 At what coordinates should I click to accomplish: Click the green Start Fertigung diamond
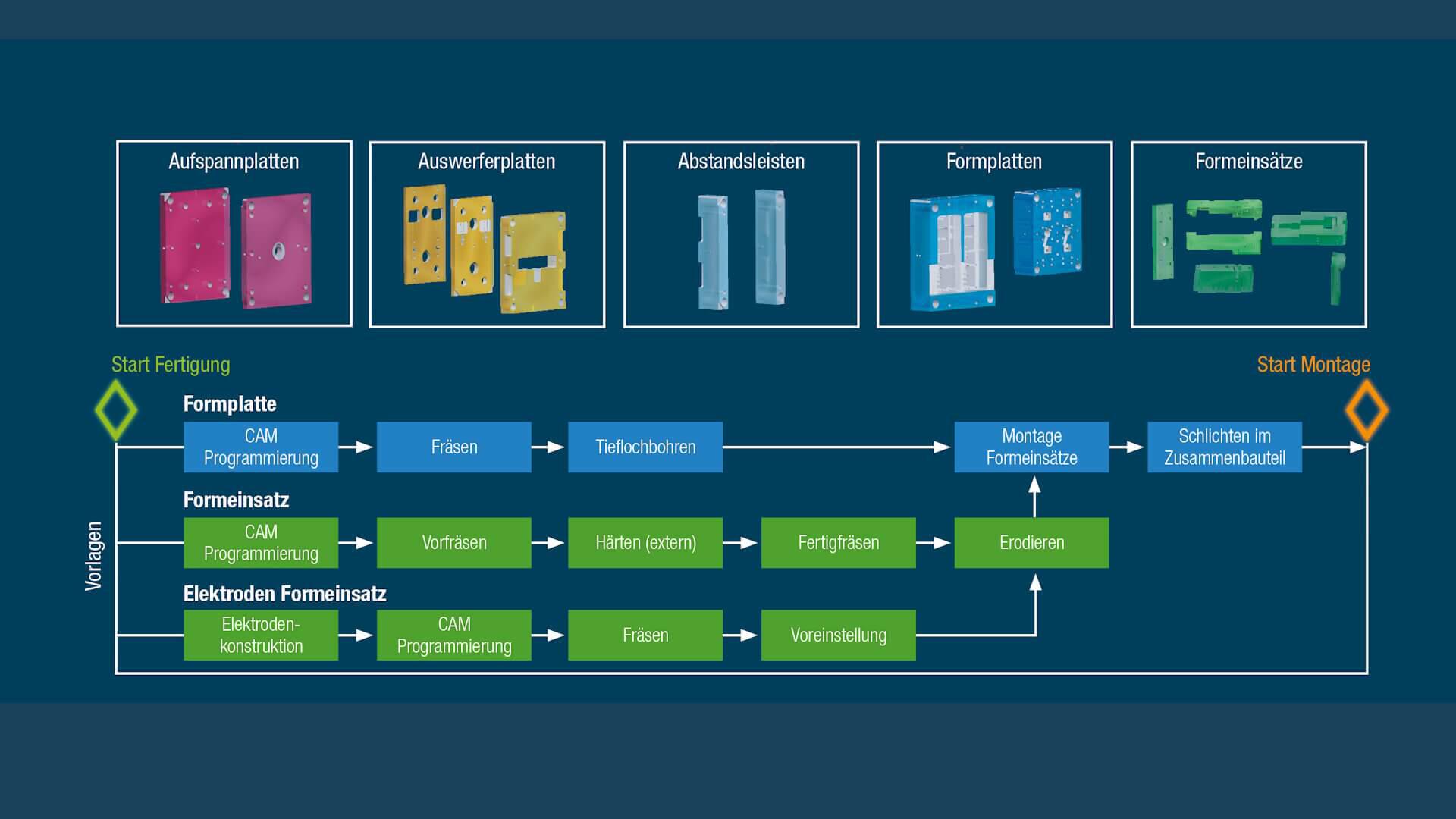pyautogui.click(x=116, y=410)
